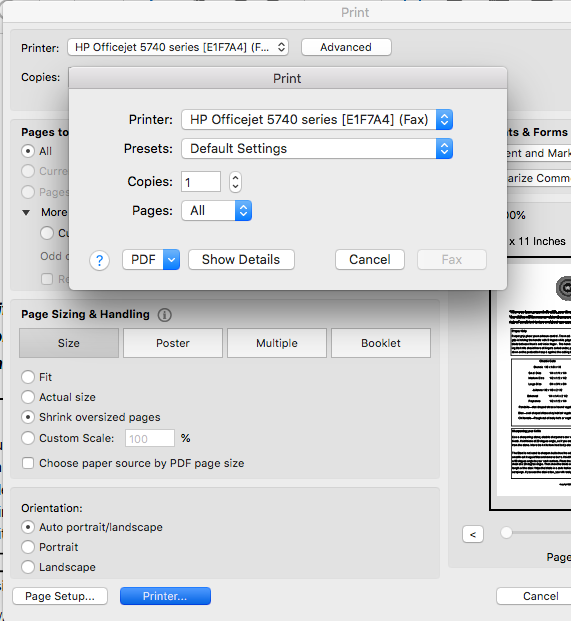Select Actual size radio button
The image size is (571, 621).
28,397
